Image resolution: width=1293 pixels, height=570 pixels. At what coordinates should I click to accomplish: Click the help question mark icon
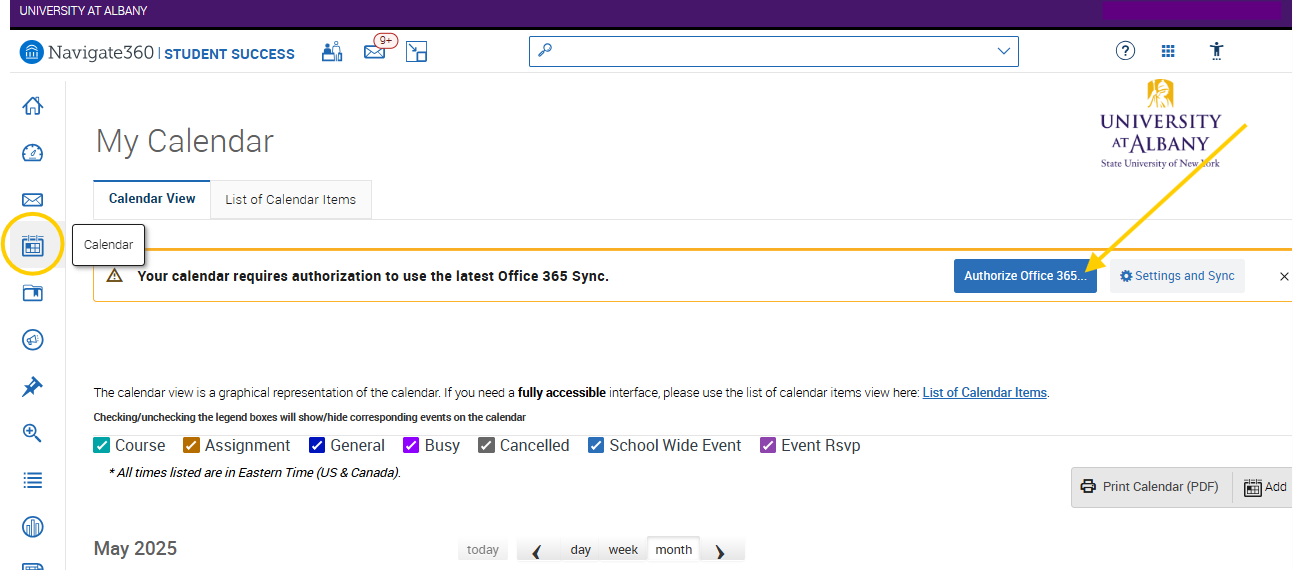(x=1125, y=52)
